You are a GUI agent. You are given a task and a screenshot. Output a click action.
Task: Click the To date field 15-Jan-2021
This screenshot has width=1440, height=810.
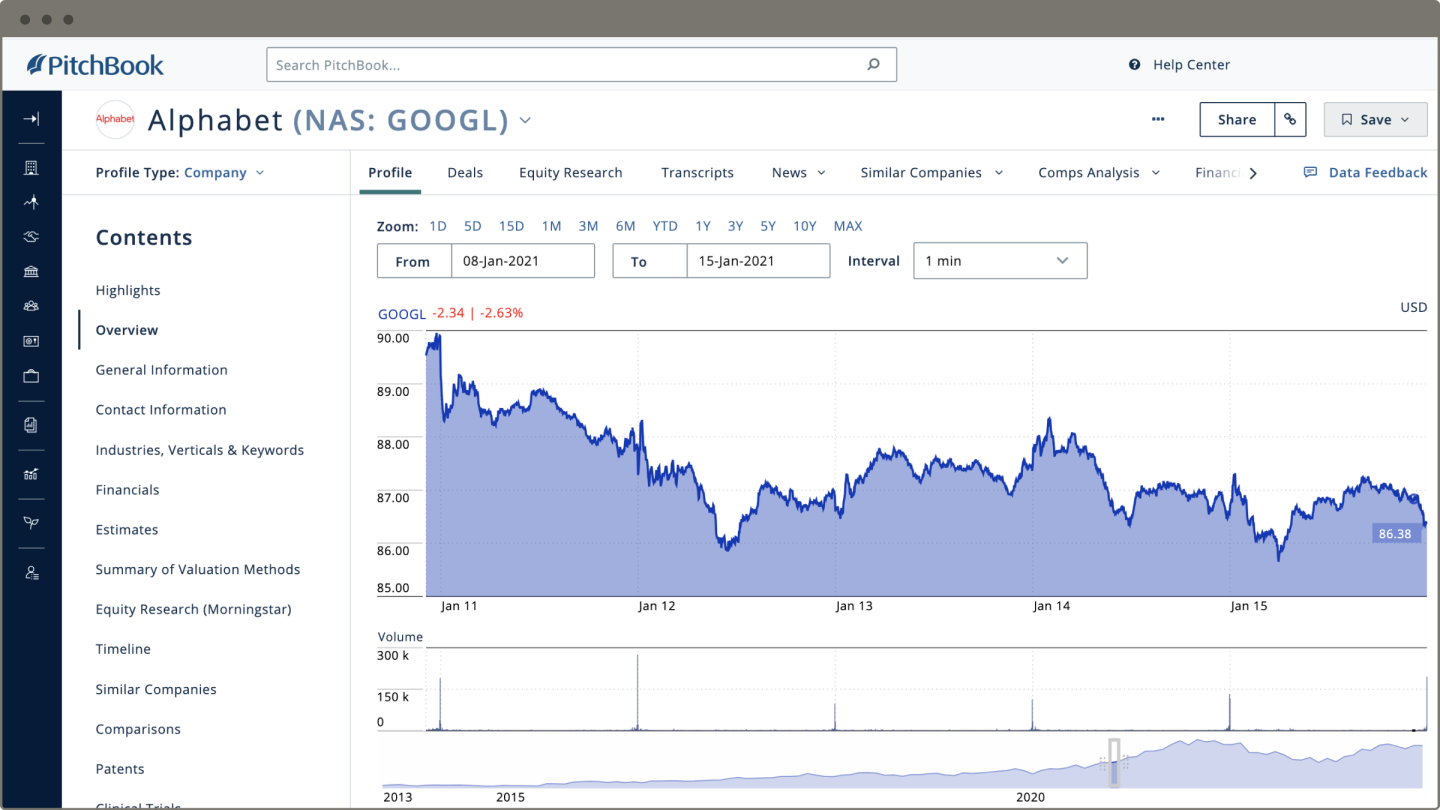click(x=758, y=261)
